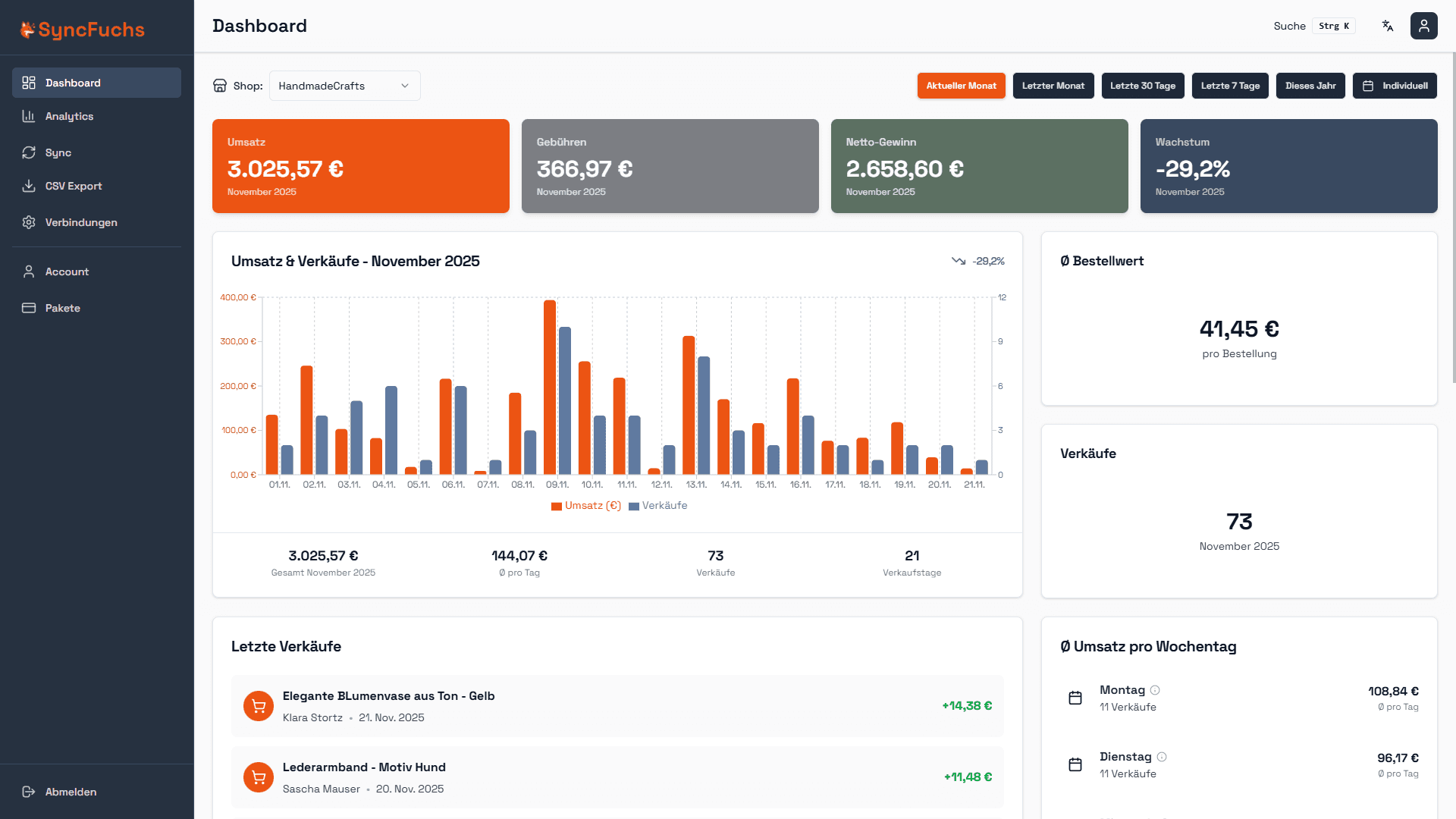Click the +11,48 € amount

point(968,777)
